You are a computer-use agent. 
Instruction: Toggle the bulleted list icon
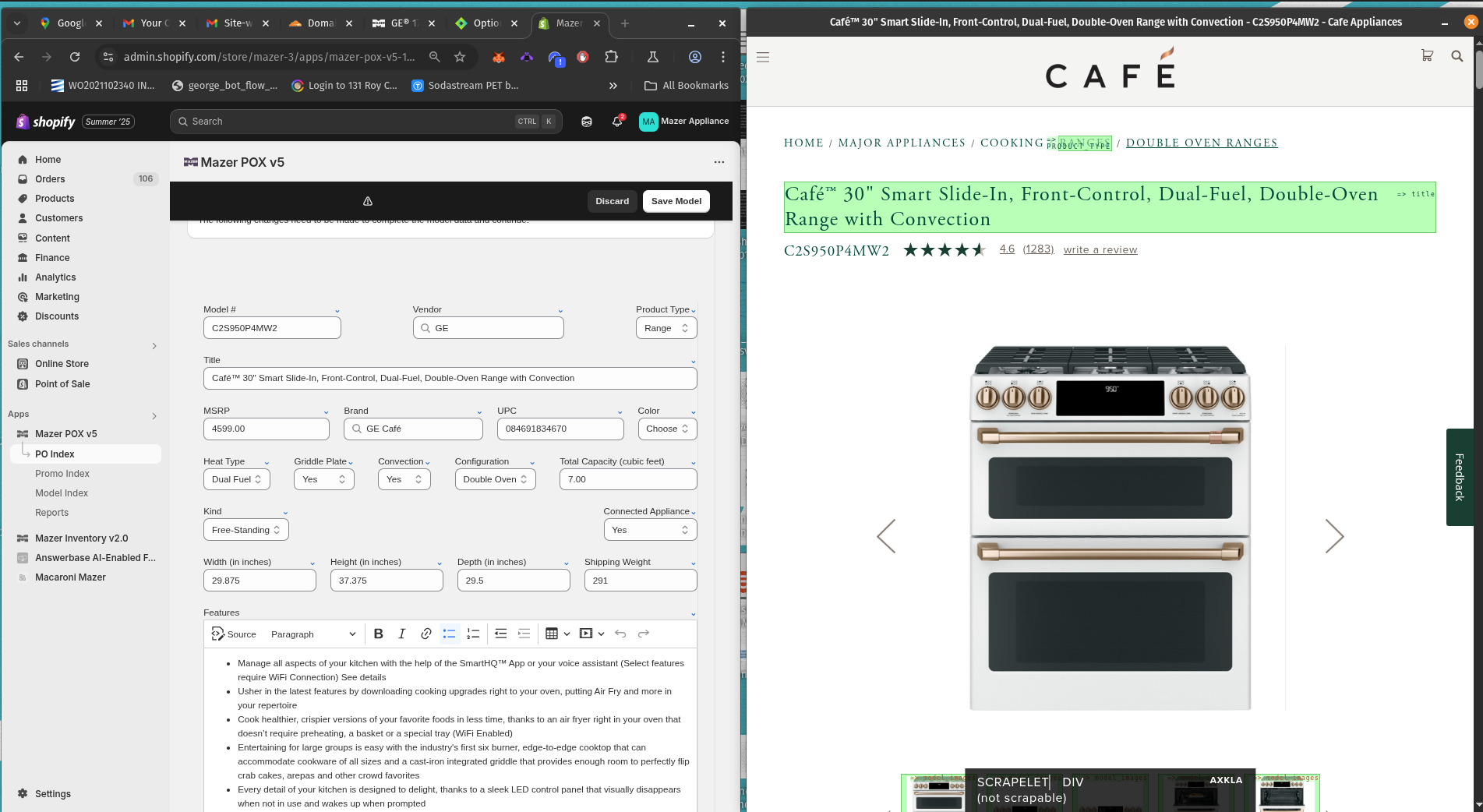(450, 634)
